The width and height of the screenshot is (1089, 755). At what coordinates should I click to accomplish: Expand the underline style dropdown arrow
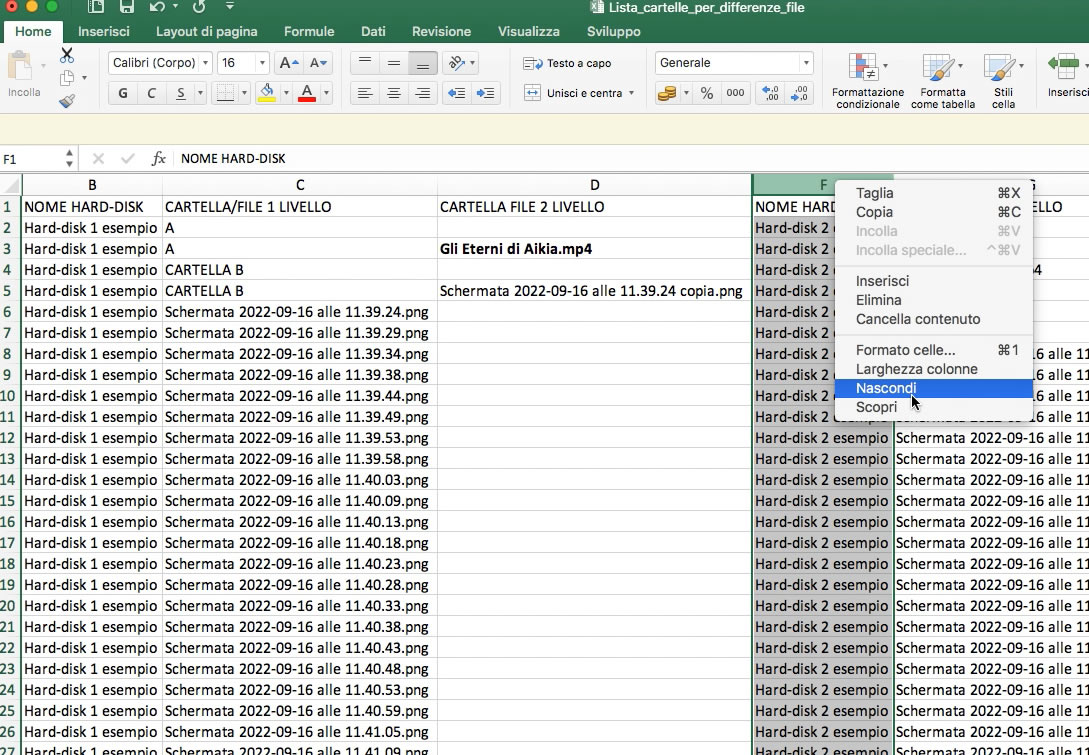pyautogui.click(x=201, y=93)
